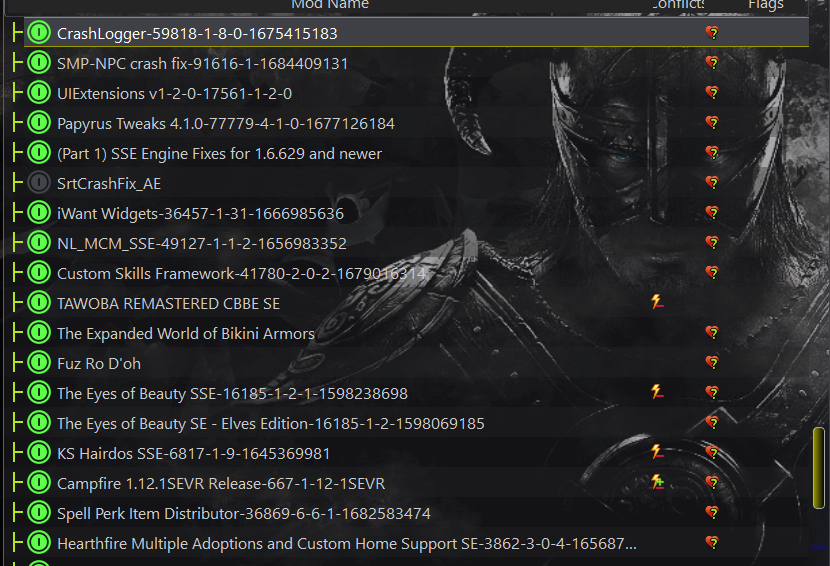
Task: Click Fuz Ro D'oh heart flag icon
Action: point(712,363)
